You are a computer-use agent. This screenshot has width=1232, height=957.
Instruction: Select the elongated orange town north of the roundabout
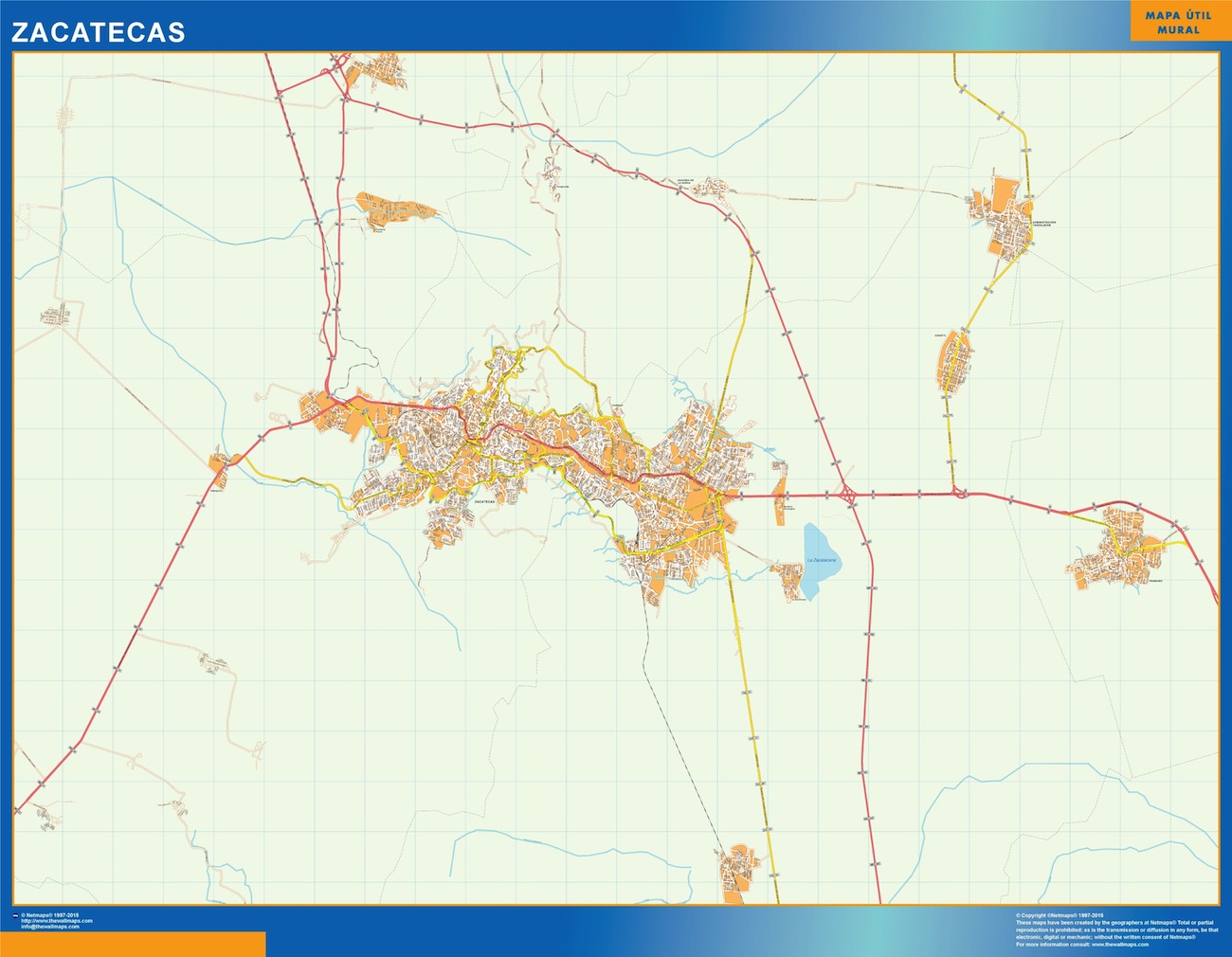click(x=953, y=361)
